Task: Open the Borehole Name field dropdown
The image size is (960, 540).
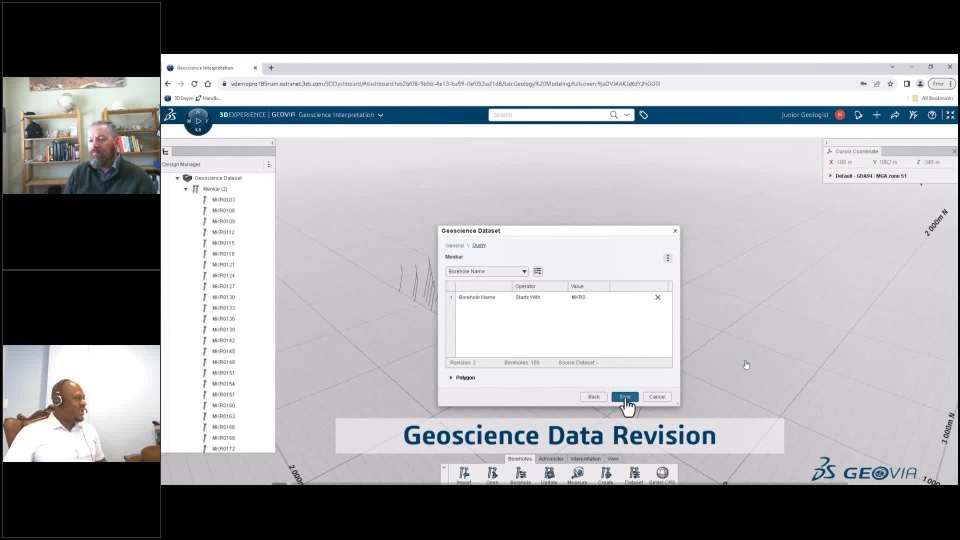Action: tap(487, 271)
